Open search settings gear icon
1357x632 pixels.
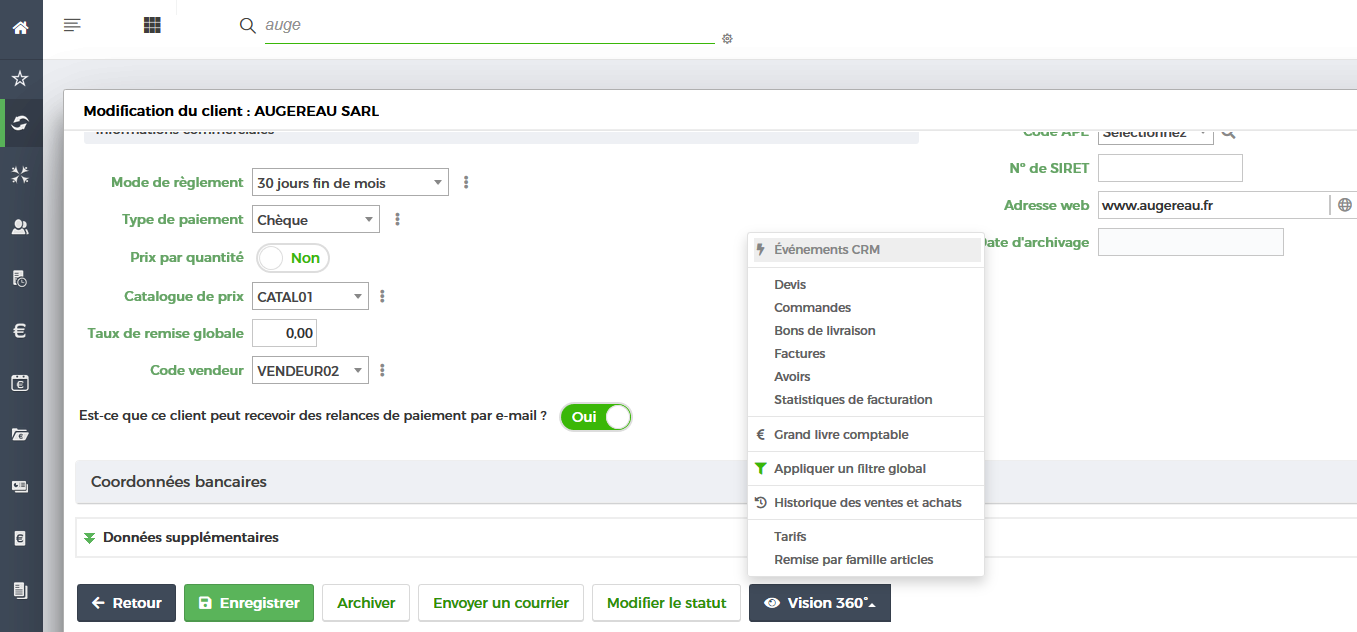coord(727,39)
